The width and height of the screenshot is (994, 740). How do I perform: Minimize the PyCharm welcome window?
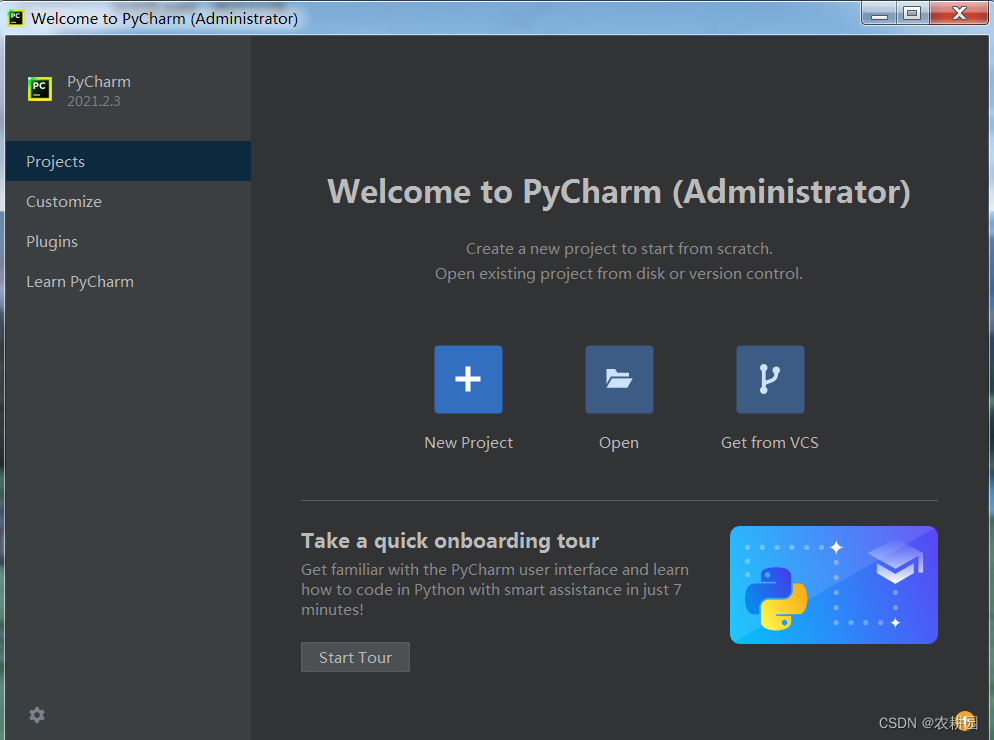[x=879, y=13]
